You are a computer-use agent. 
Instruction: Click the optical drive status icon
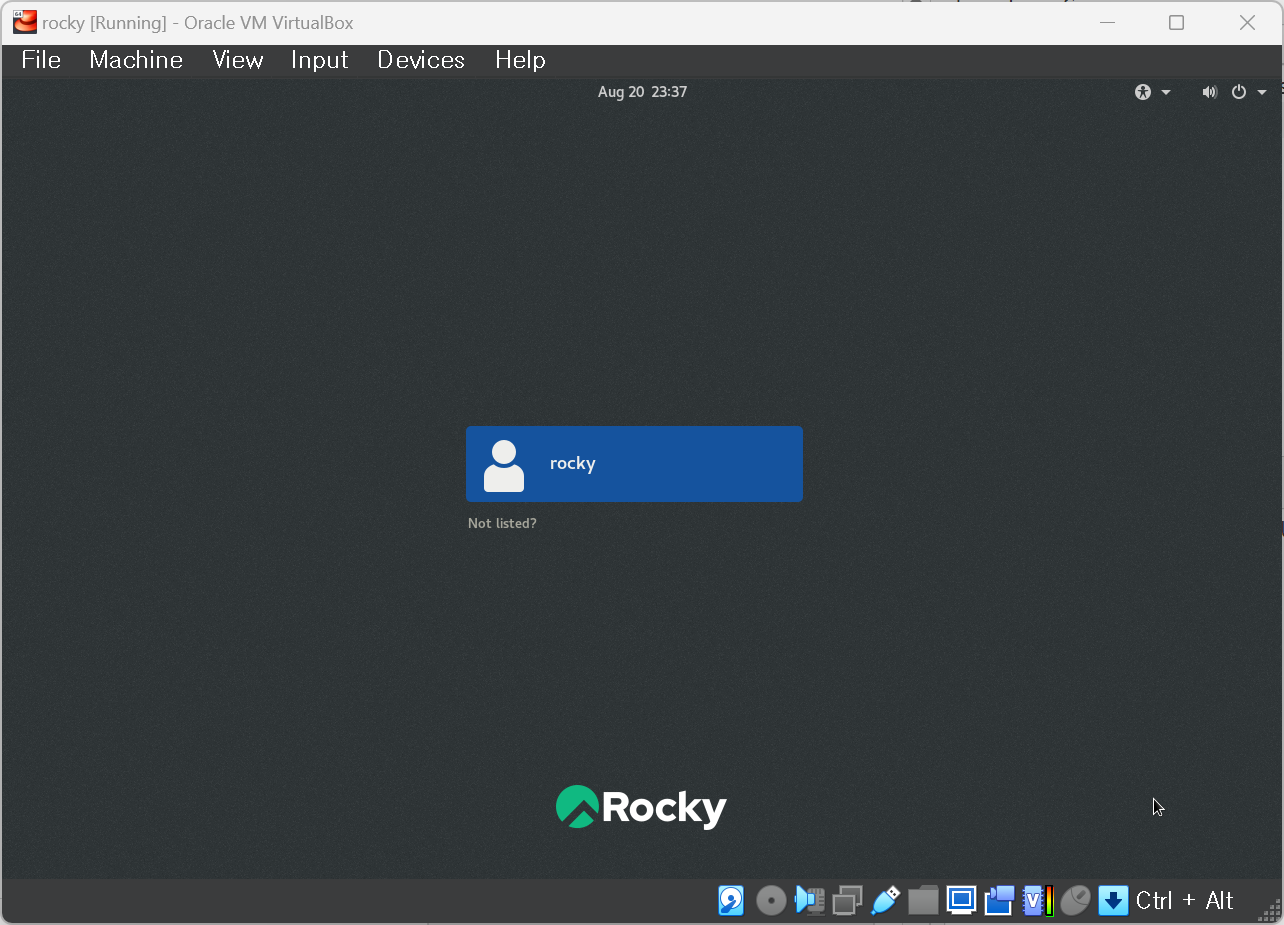tap(771, 900)
